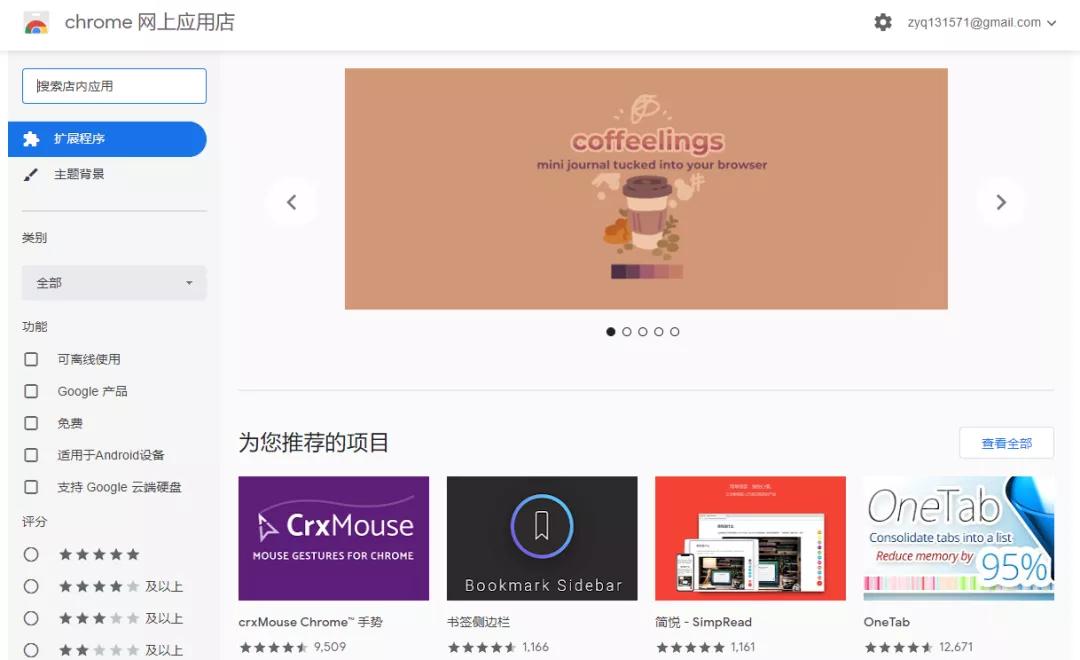Advance the carousel with the right arrow
Image resolution: width=1080 pixels, height=660 pixels.
point(1001,201)
